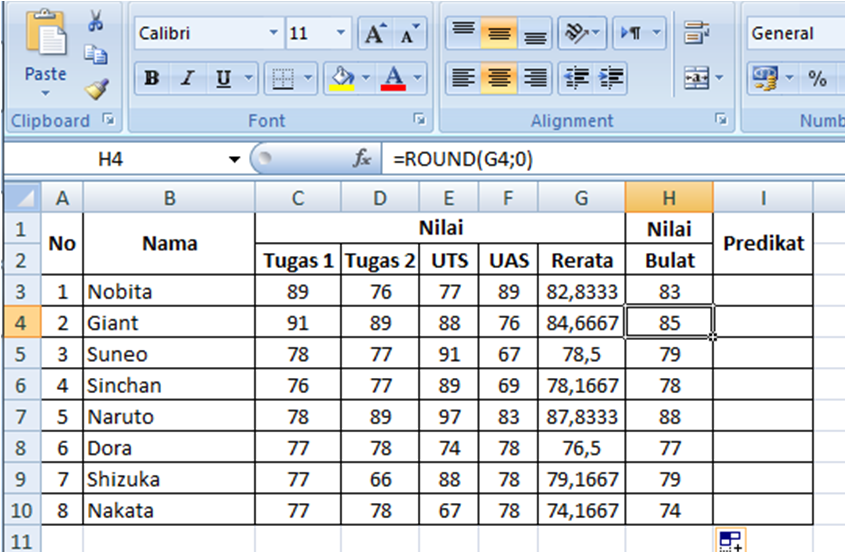Toggle Align Text Left

[x=463, y=78]
